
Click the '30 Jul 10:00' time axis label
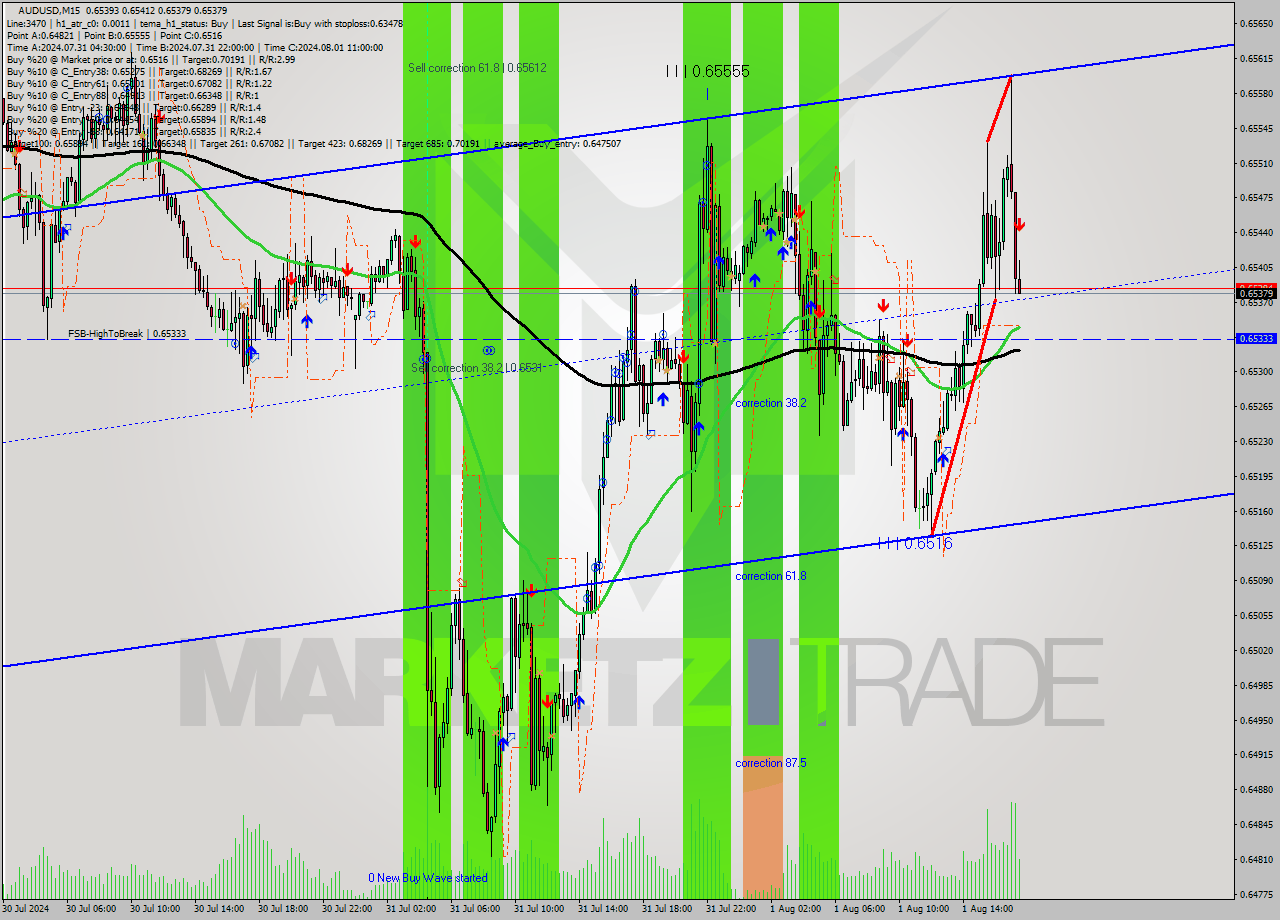pyautogui.click(x=155, y=909)
